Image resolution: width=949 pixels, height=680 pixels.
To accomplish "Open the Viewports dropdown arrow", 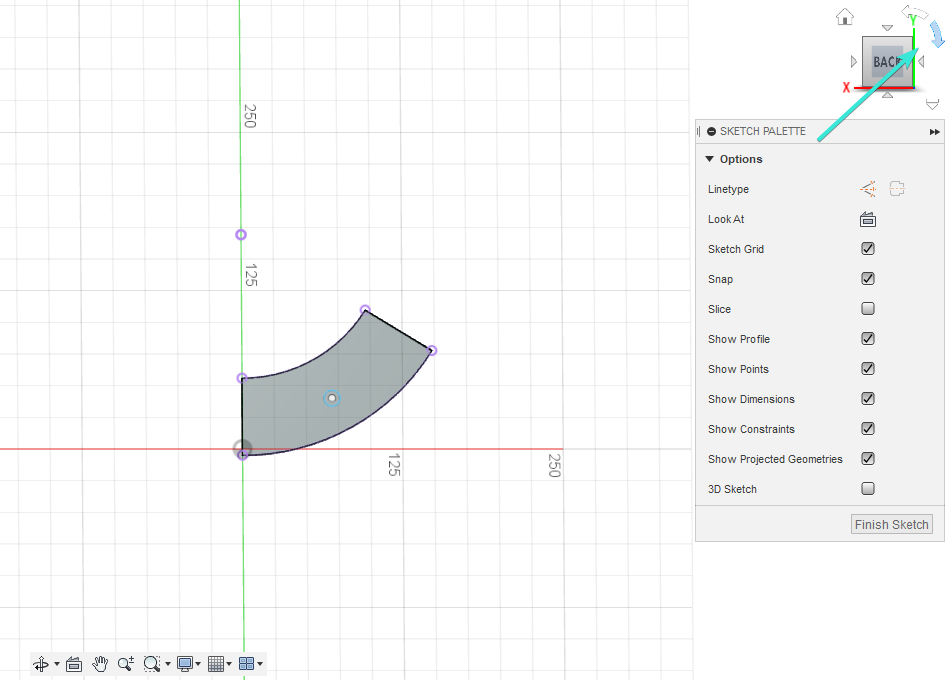I will [x=260, y=664].
